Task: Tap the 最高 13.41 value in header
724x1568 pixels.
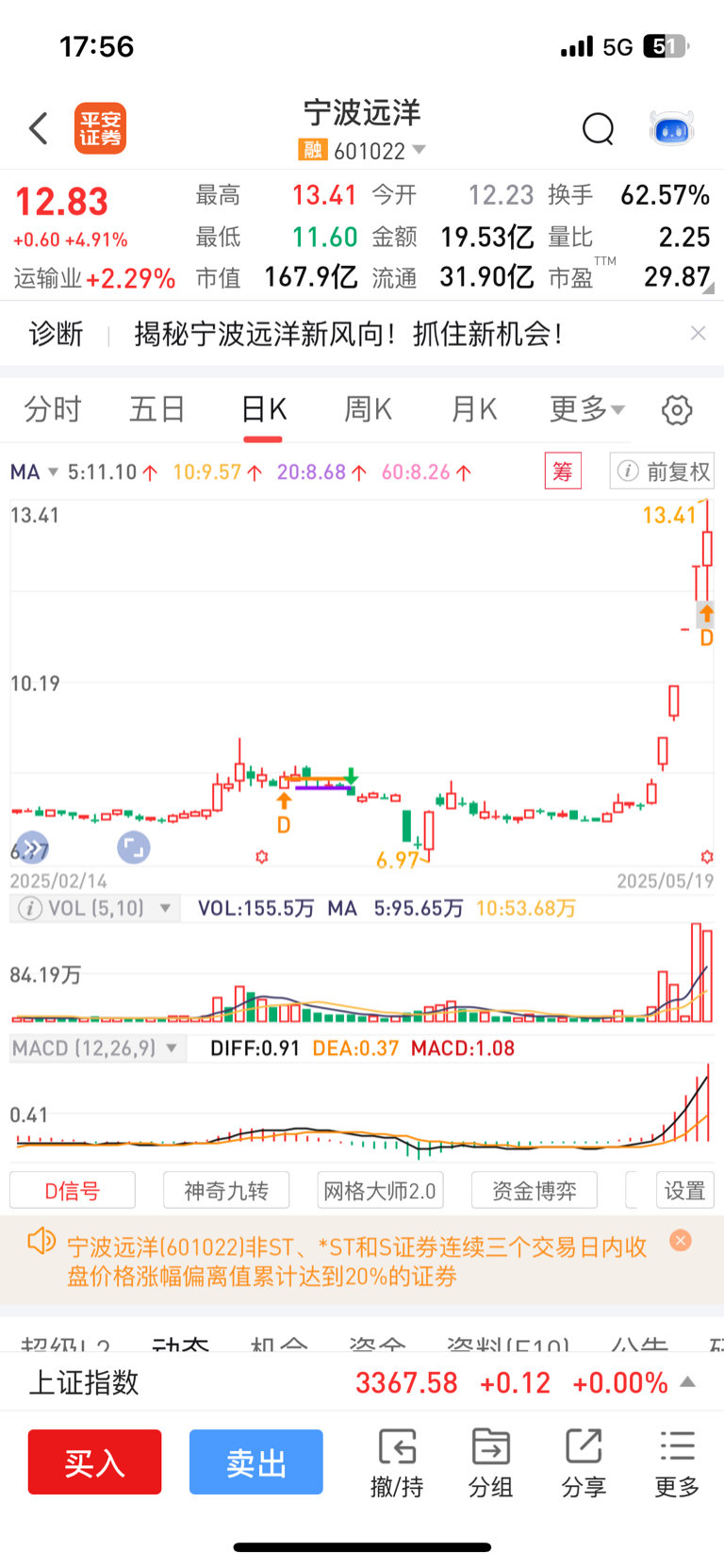Action: pos(324,195)
